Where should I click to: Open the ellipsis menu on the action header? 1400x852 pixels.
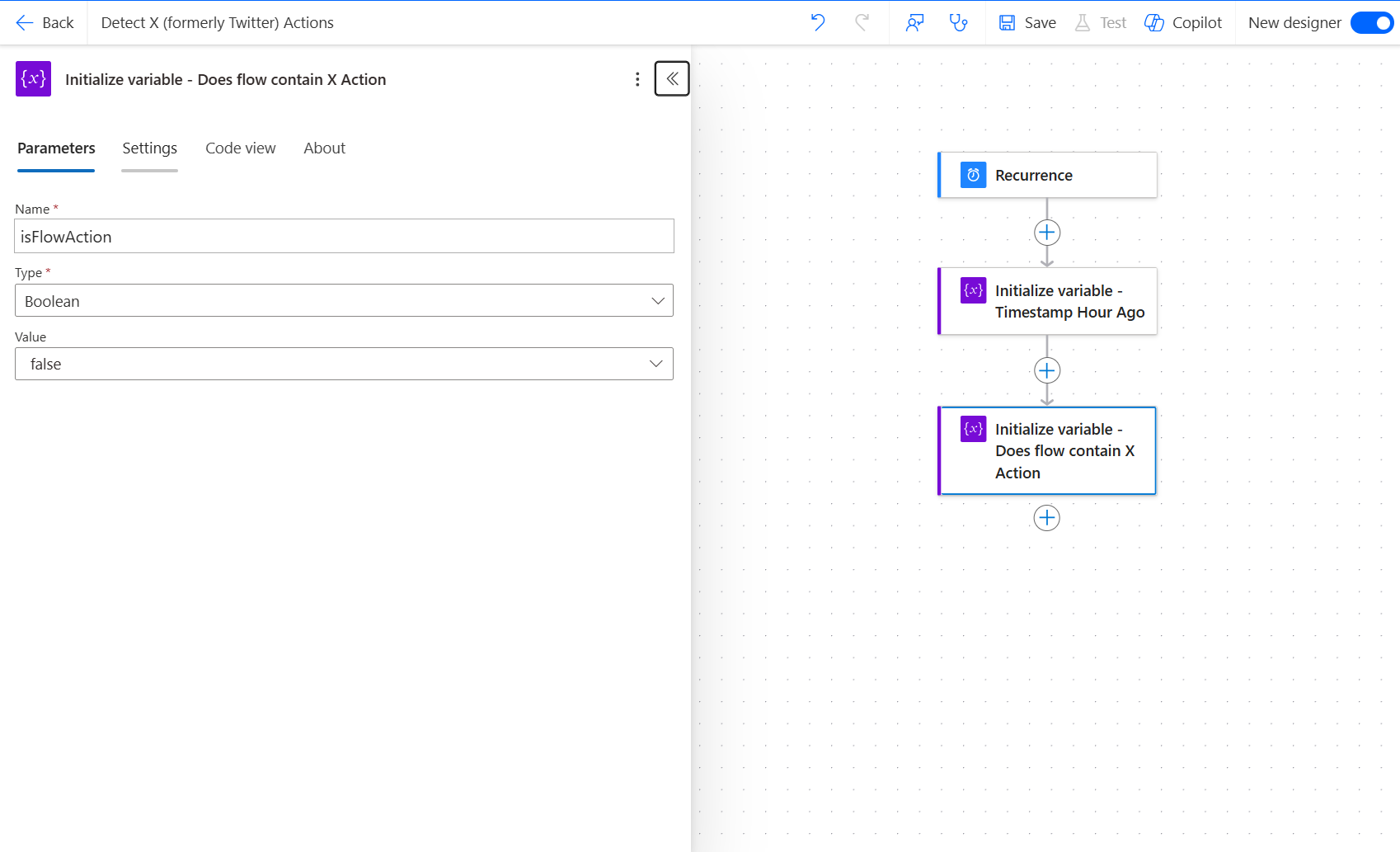tap(637, 79)
